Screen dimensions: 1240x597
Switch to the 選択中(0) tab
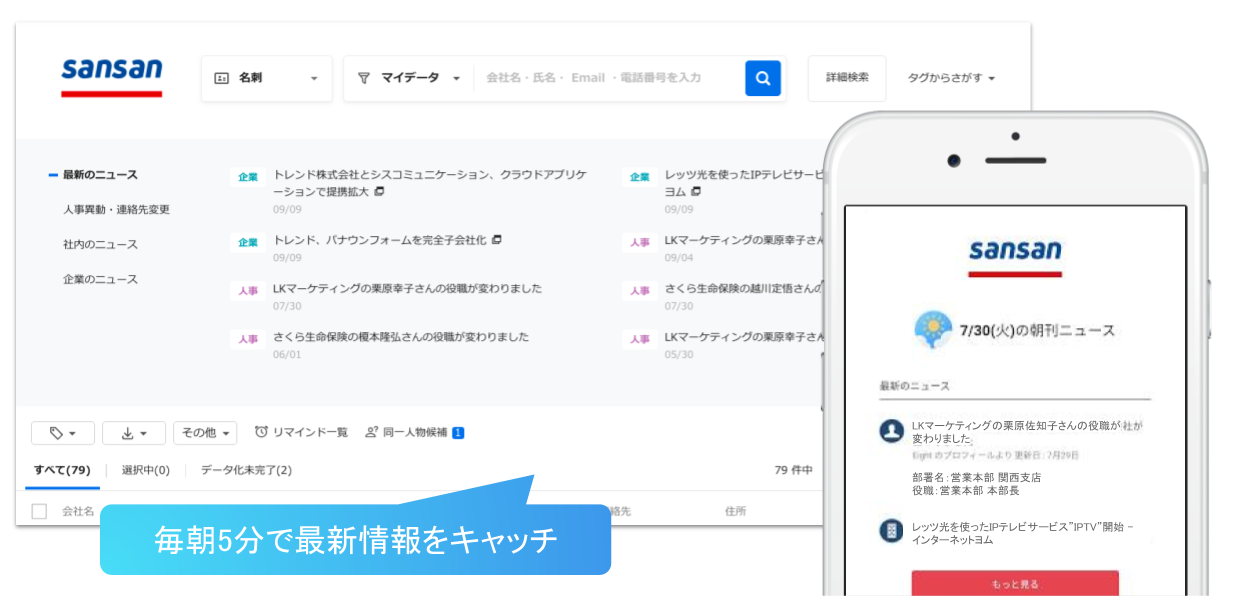(x=146, y=470)
